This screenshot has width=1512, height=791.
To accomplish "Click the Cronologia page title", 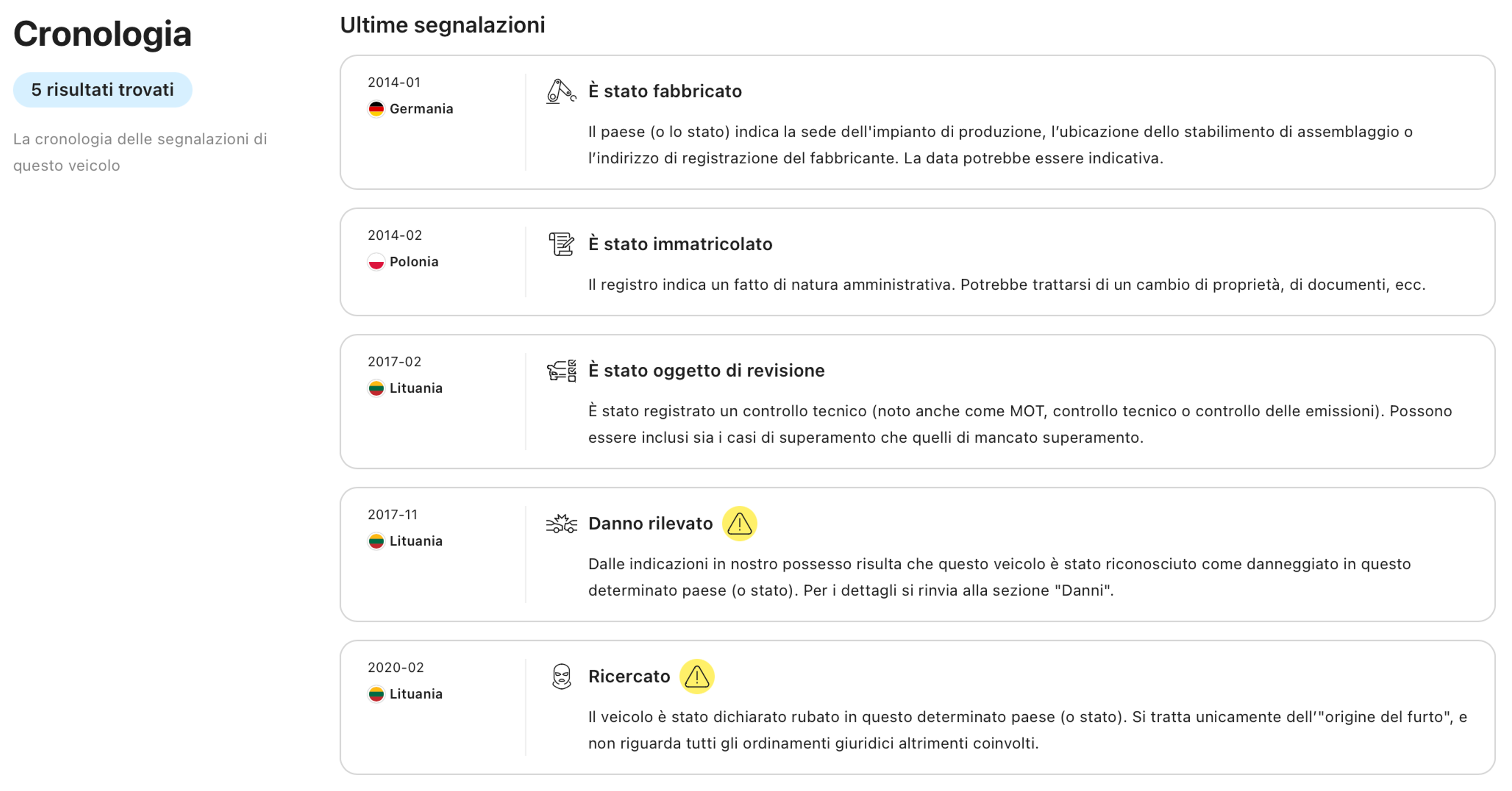I will click(x=103, y=34).
